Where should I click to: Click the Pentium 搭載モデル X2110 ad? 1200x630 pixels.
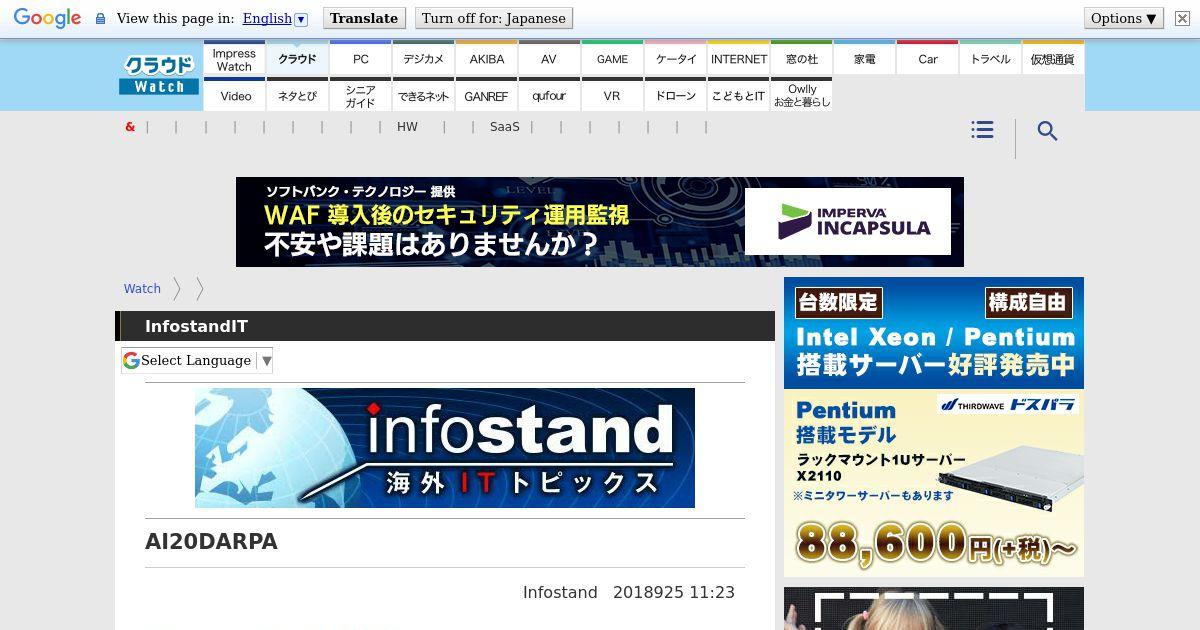934,483
